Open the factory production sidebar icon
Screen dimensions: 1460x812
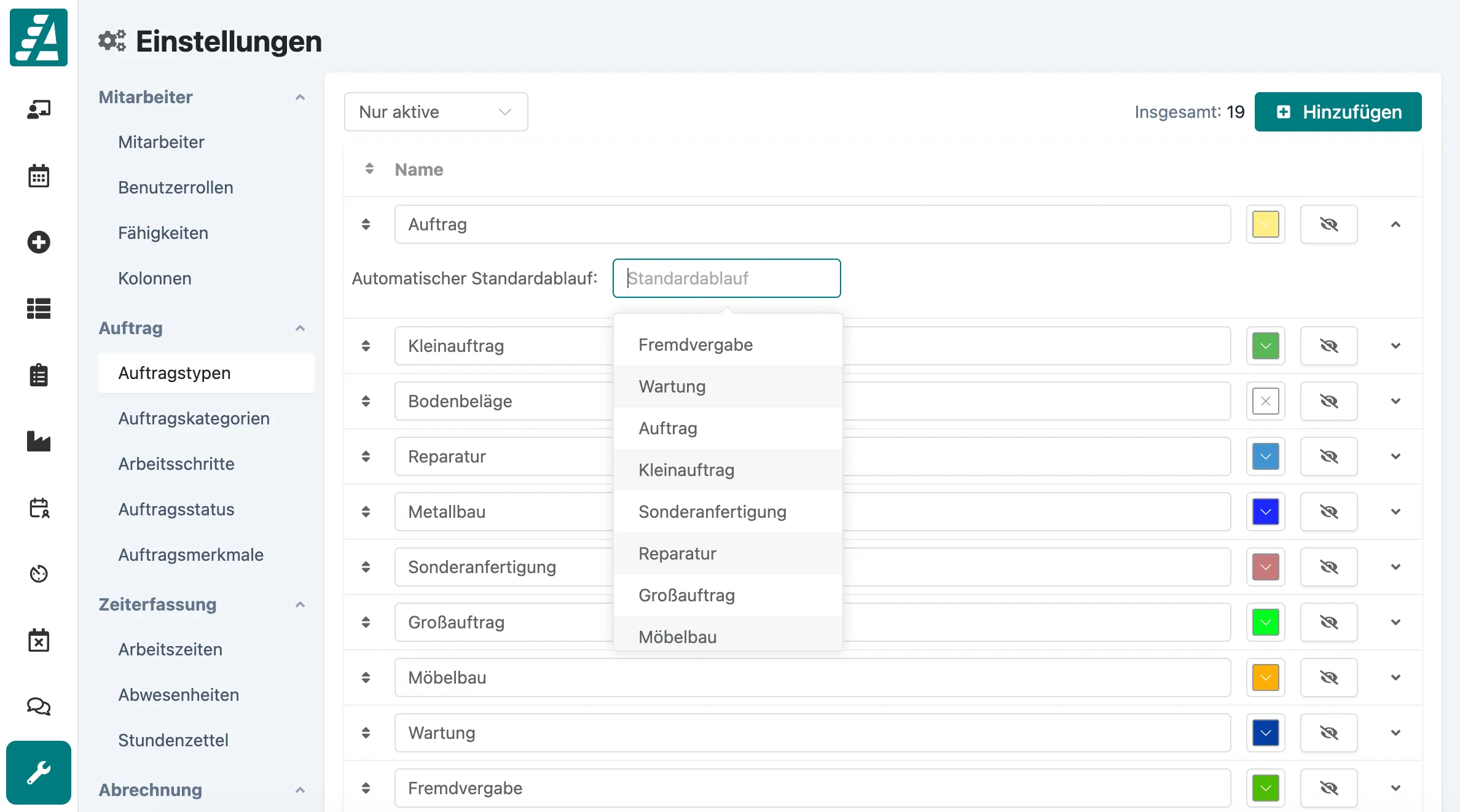coord(39,441)
